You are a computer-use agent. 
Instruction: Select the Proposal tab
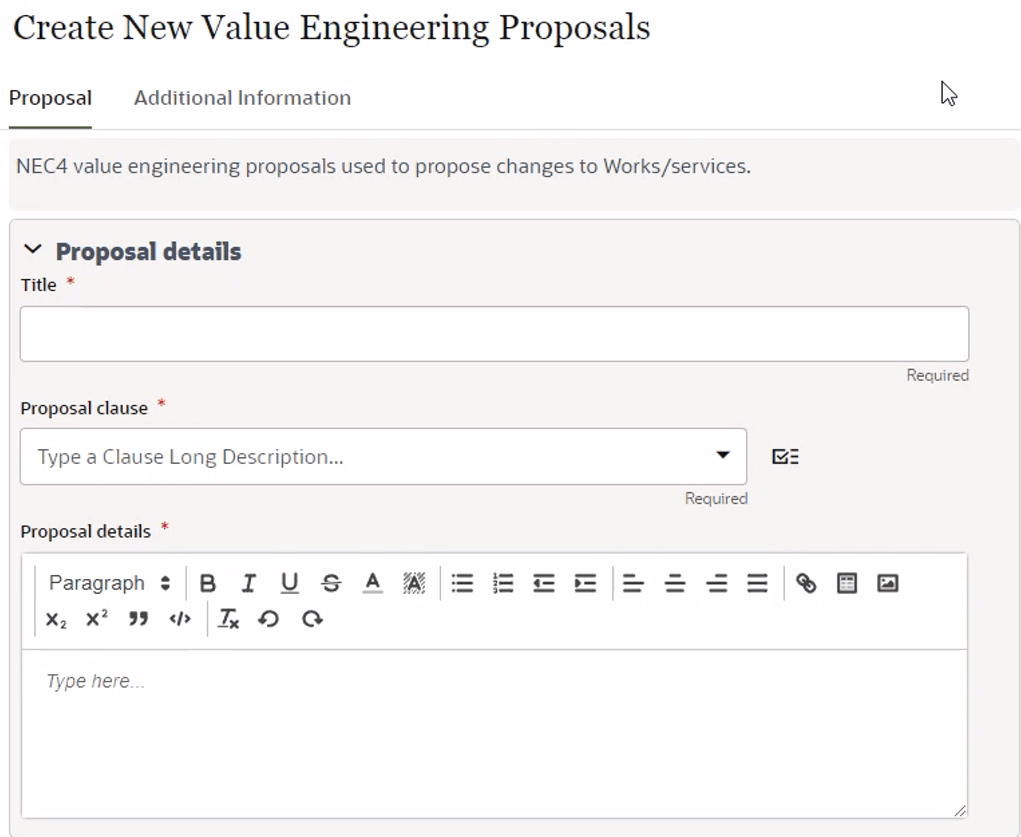point(50,97)
